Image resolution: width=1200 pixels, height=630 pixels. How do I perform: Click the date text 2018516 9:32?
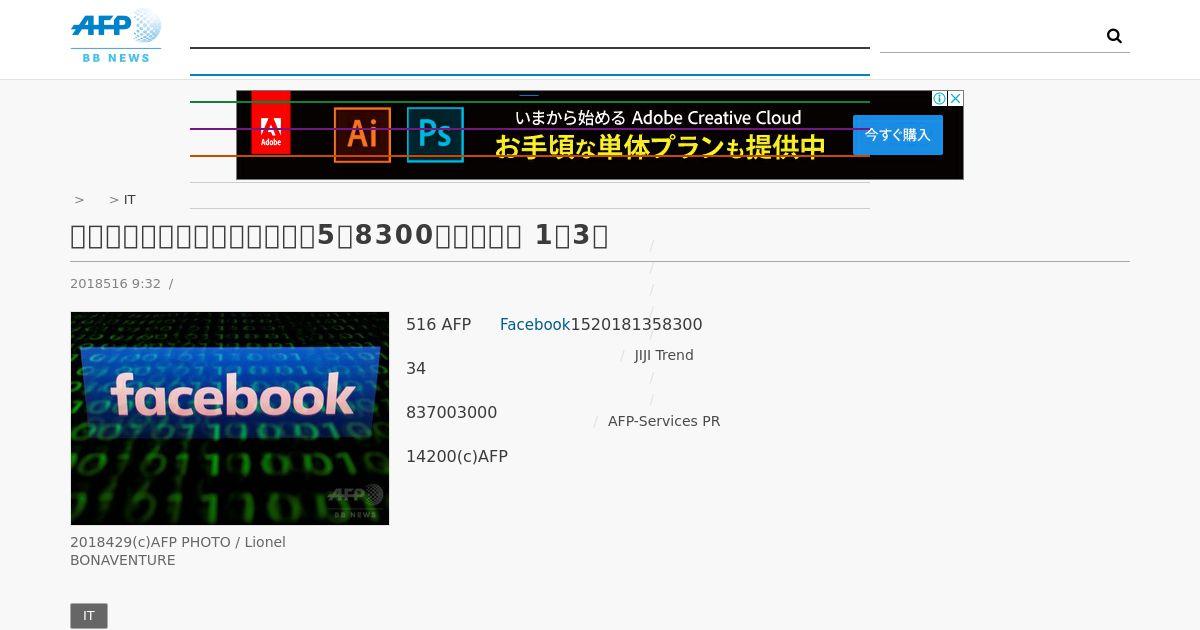point(115,283)
